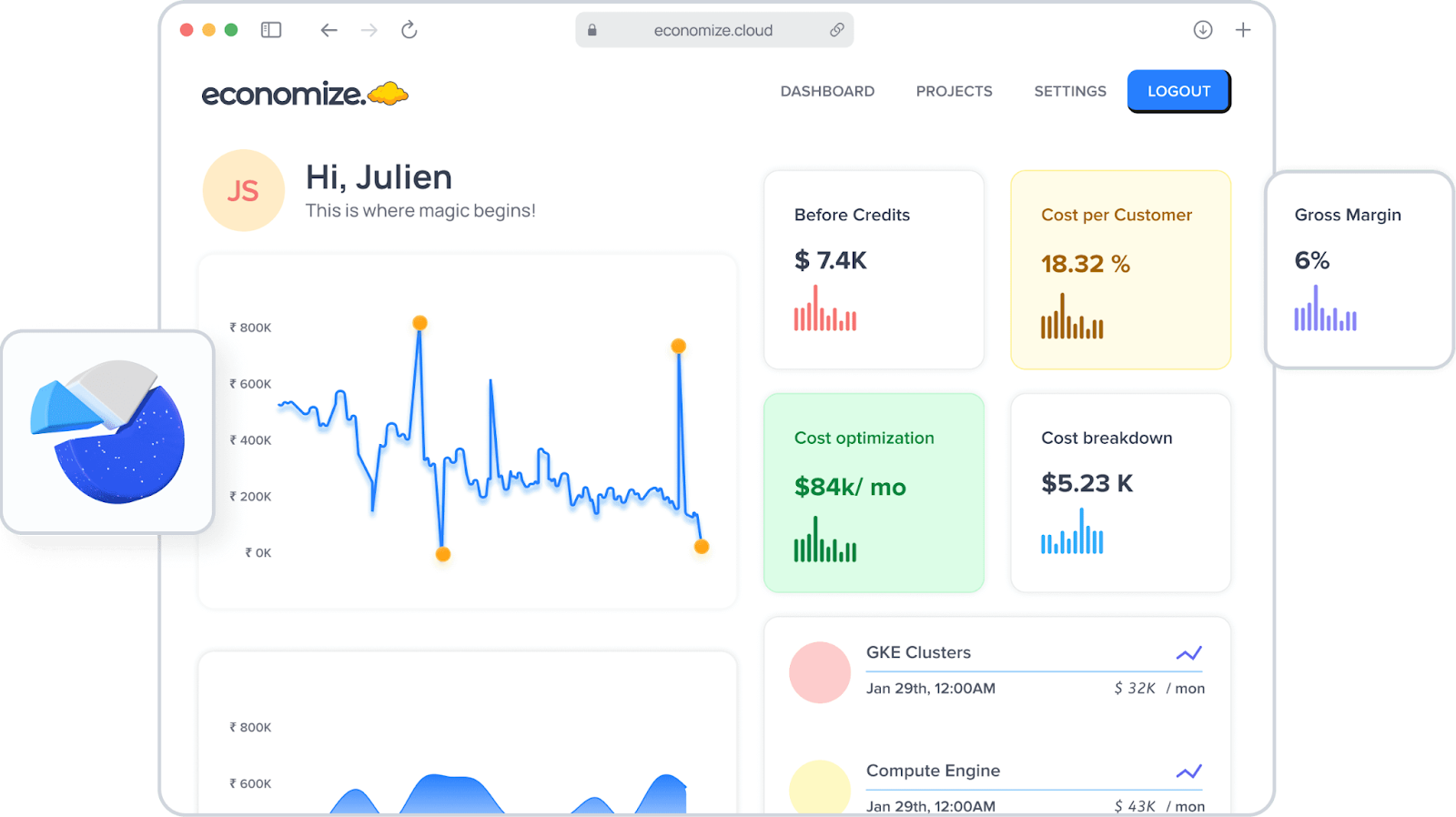Image resolution: width=1456 pixels, height=817 pixels.
Task: Open the Compute Engine row title
Action: click(933, 771)
